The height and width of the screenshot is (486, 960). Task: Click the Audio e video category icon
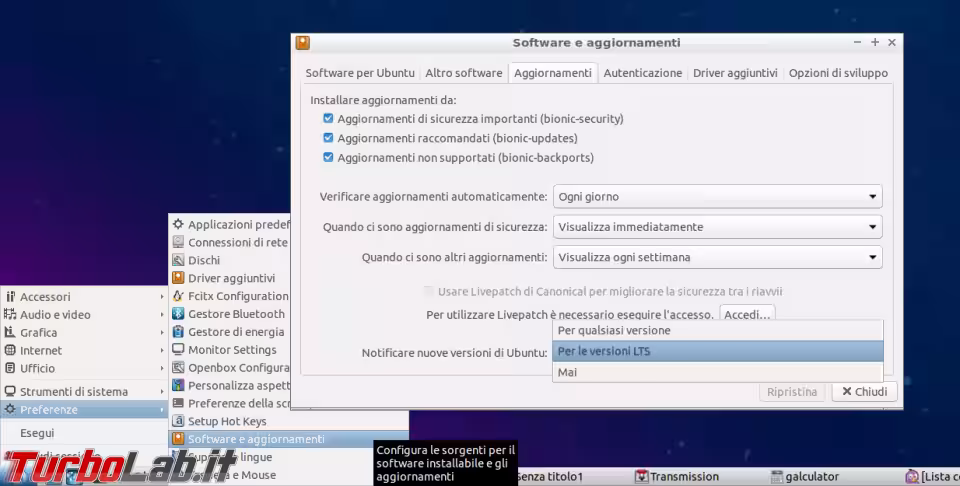(10, 315)
